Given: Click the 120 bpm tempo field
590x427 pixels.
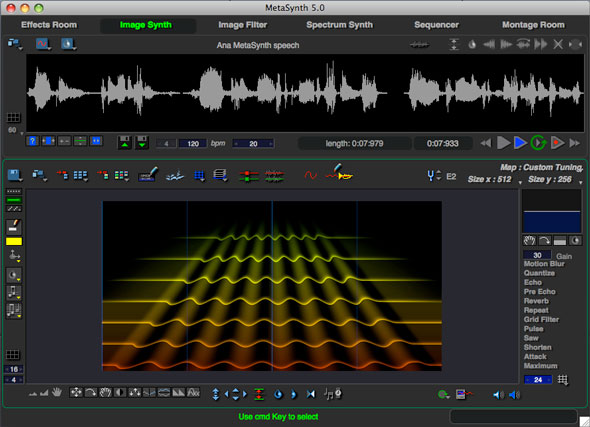Looking at the screenshot, I should [193, 144].
